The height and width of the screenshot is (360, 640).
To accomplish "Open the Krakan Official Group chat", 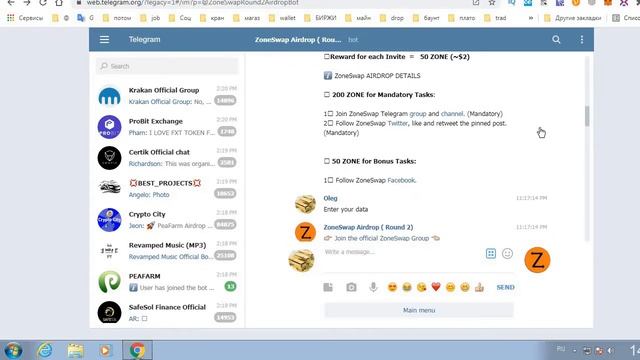I will 167,96.
